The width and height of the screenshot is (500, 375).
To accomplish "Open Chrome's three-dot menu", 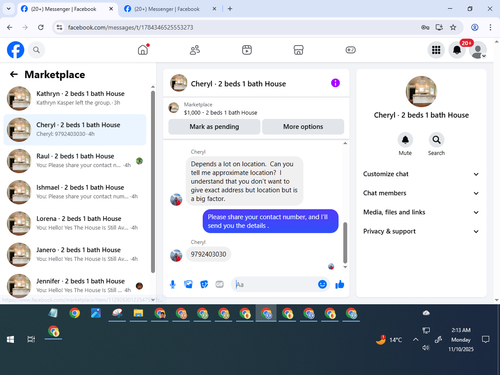I will 490,27.
